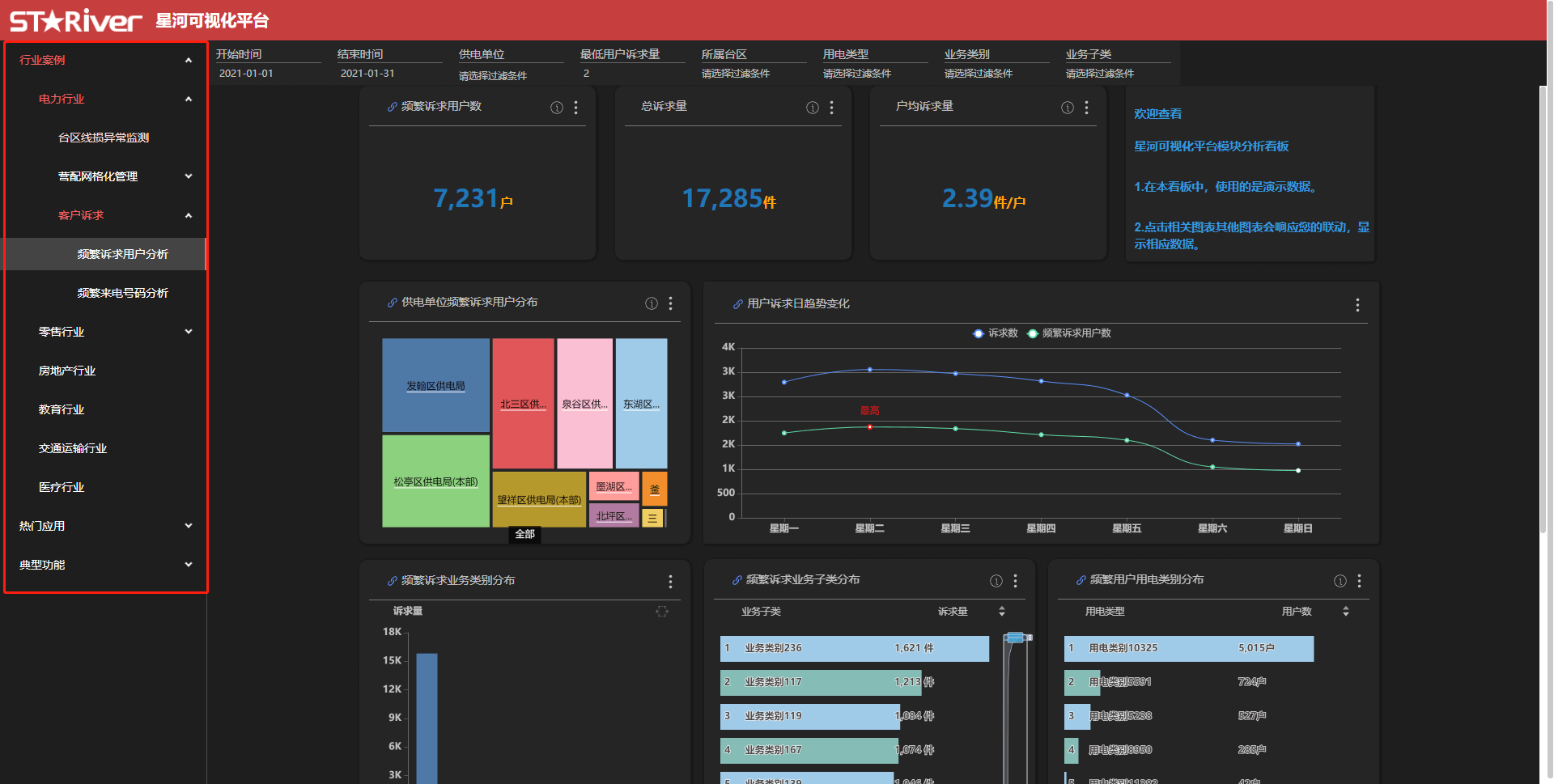Open more options on 用户诉求日趋势变化 chart

point(1357,305)
